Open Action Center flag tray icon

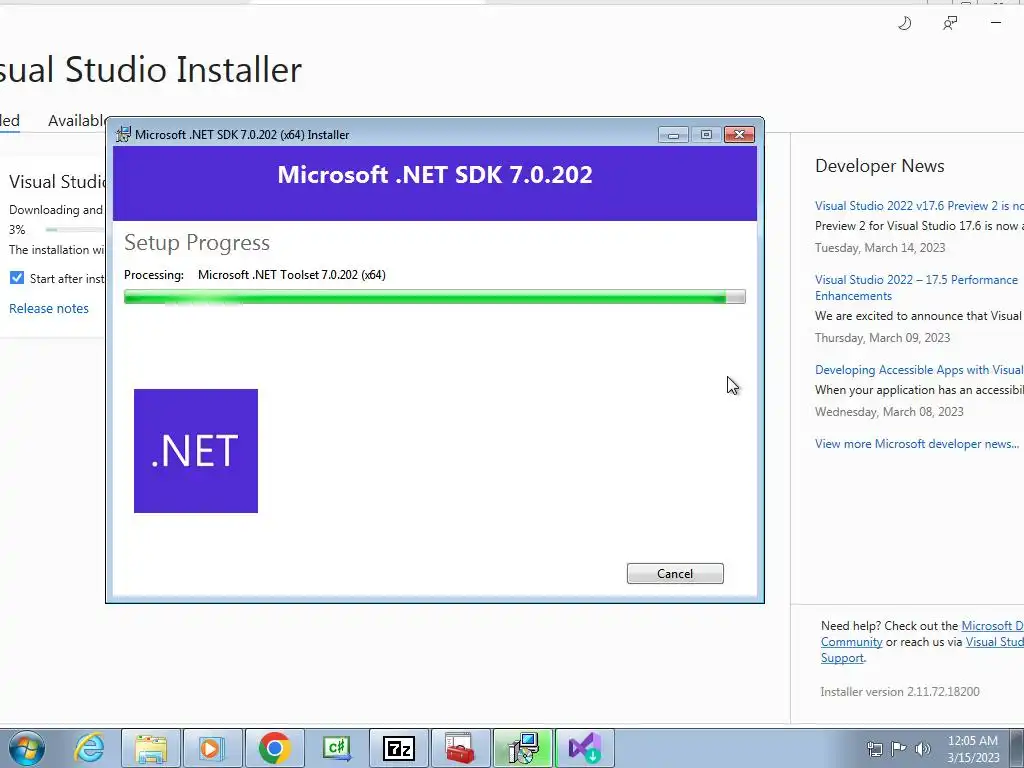pos(899,748)
